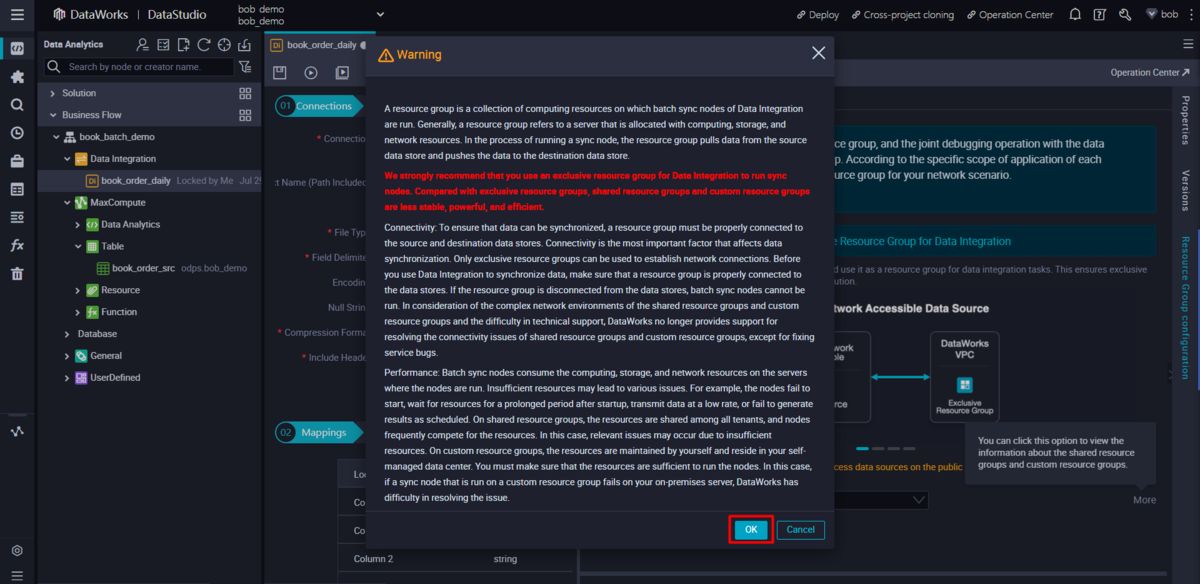
Task: Run the book_order_daily node with play icon
Action: click(311, 73)
